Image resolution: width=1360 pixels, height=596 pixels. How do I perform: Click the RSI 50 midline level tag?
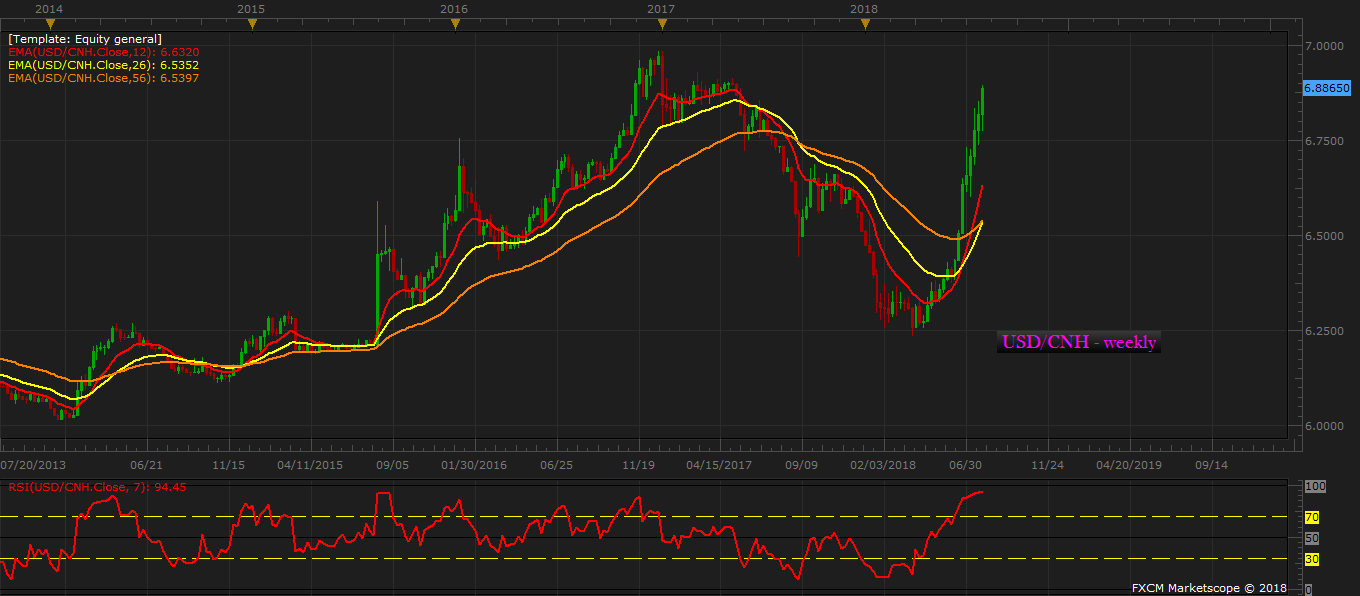[x=1312, y=538]
